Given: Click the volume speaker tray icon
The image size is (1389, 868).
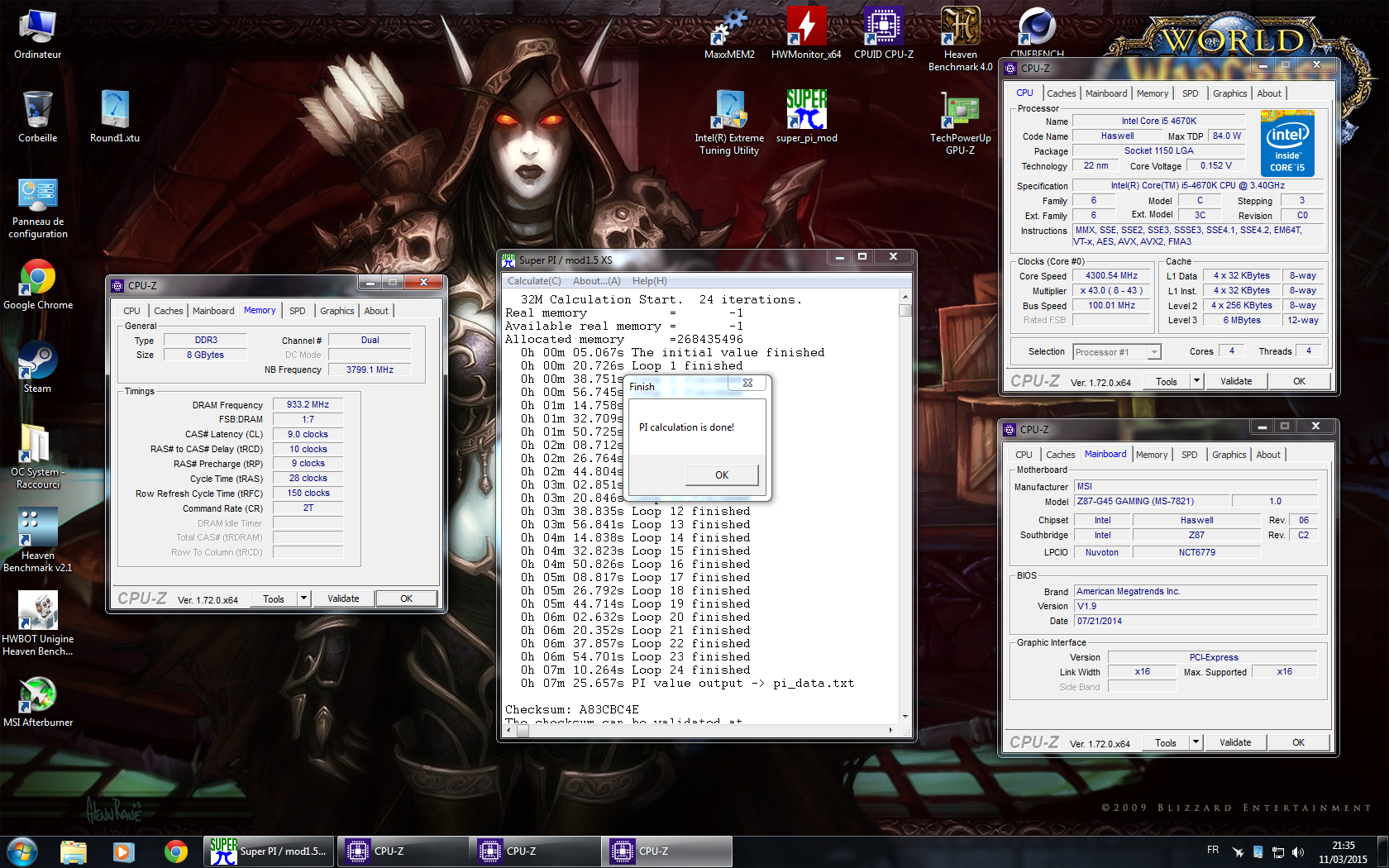Looking at the screenshot, I should 1297,851.
